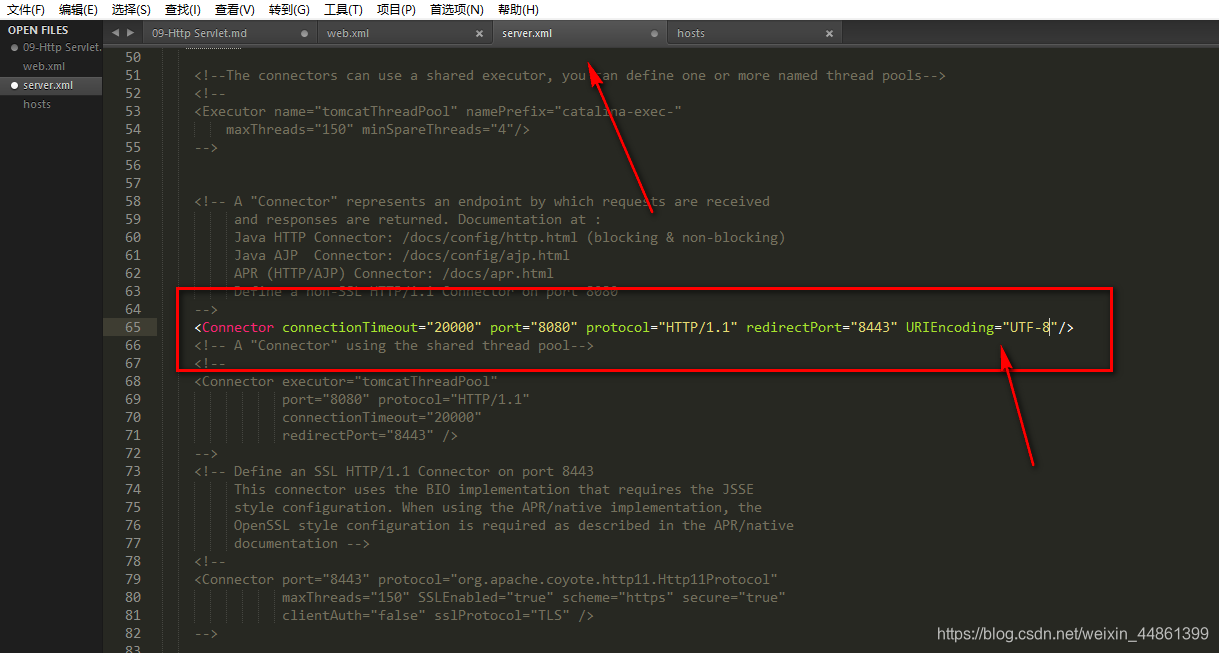Open the 项目(P) menu

click(396, 10)
